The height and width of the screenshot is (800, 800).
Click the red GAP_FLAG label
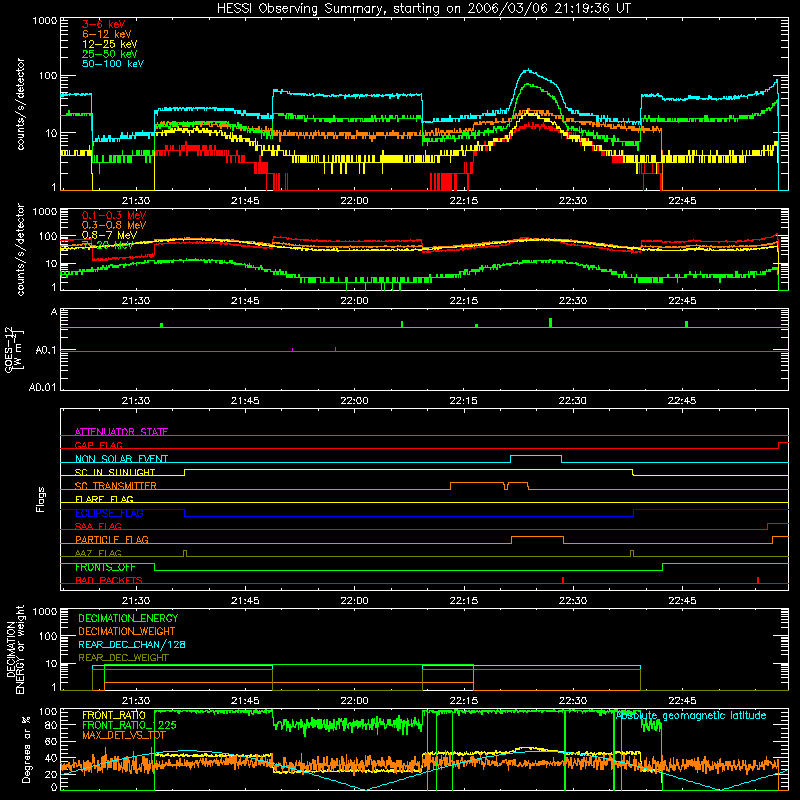point(98,445)
